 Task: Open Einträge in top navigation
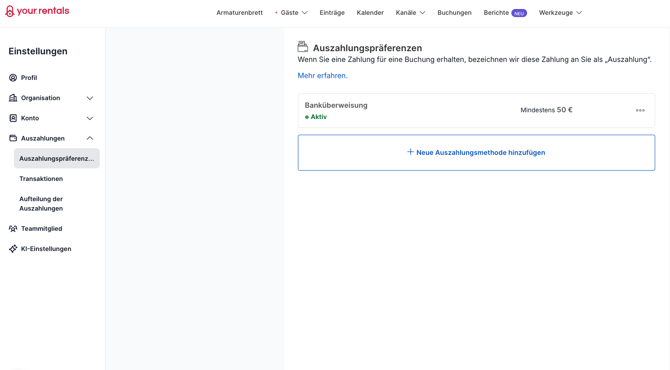pyautogui.click(x=332, y=13)
